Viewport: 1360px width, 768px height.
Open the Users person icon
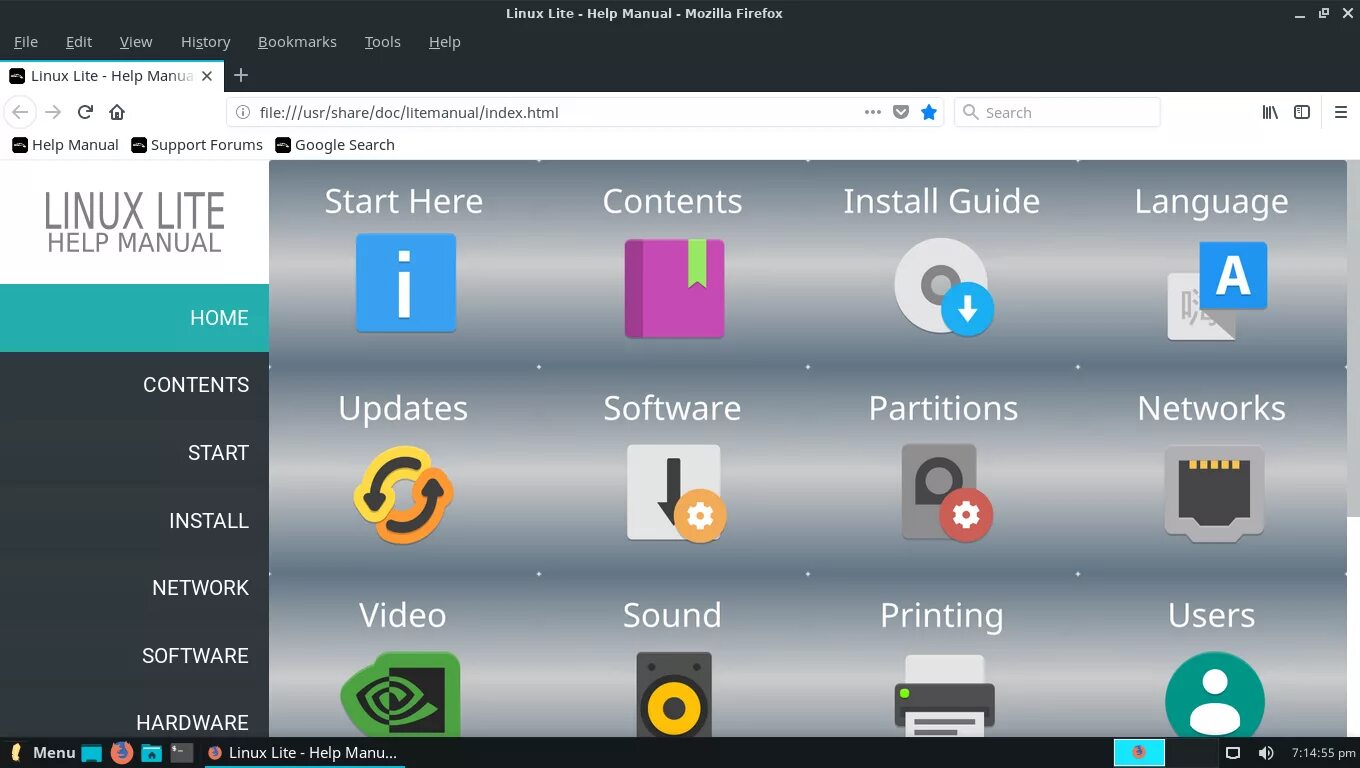(x=1214, y=694)
